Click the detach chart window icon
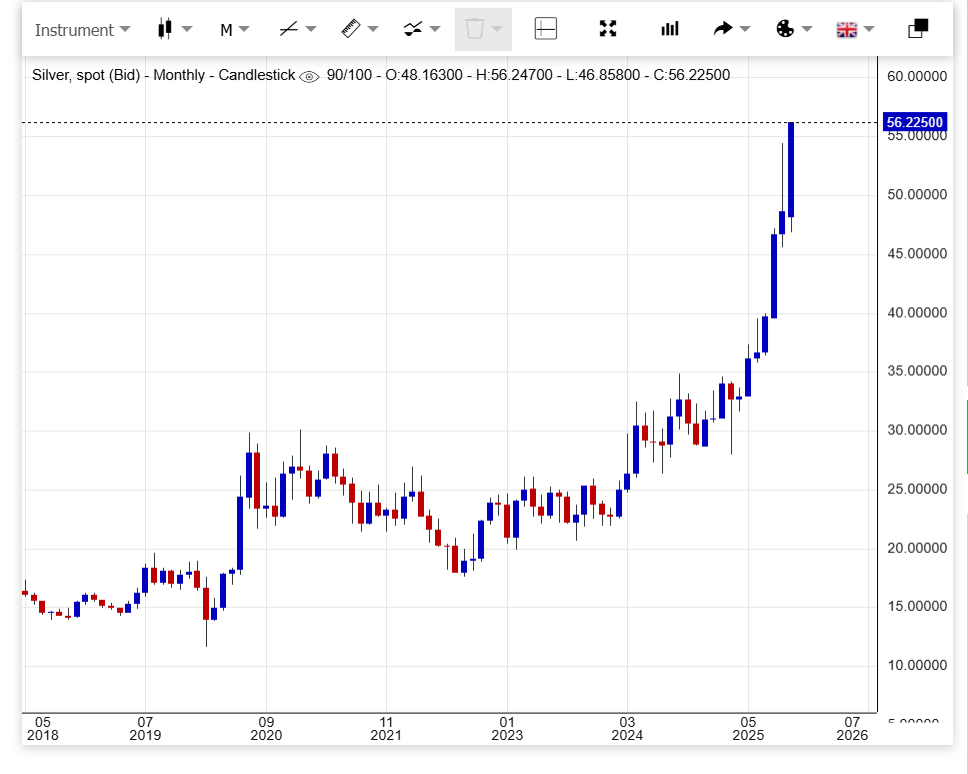The image size is (968, 774). [x=918, y=29]
